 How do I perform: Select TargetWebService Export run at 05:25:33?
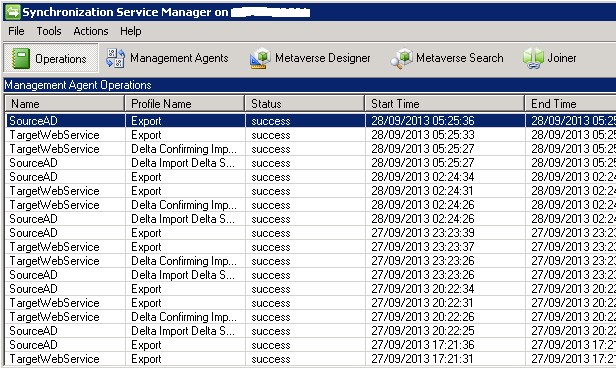310,135
